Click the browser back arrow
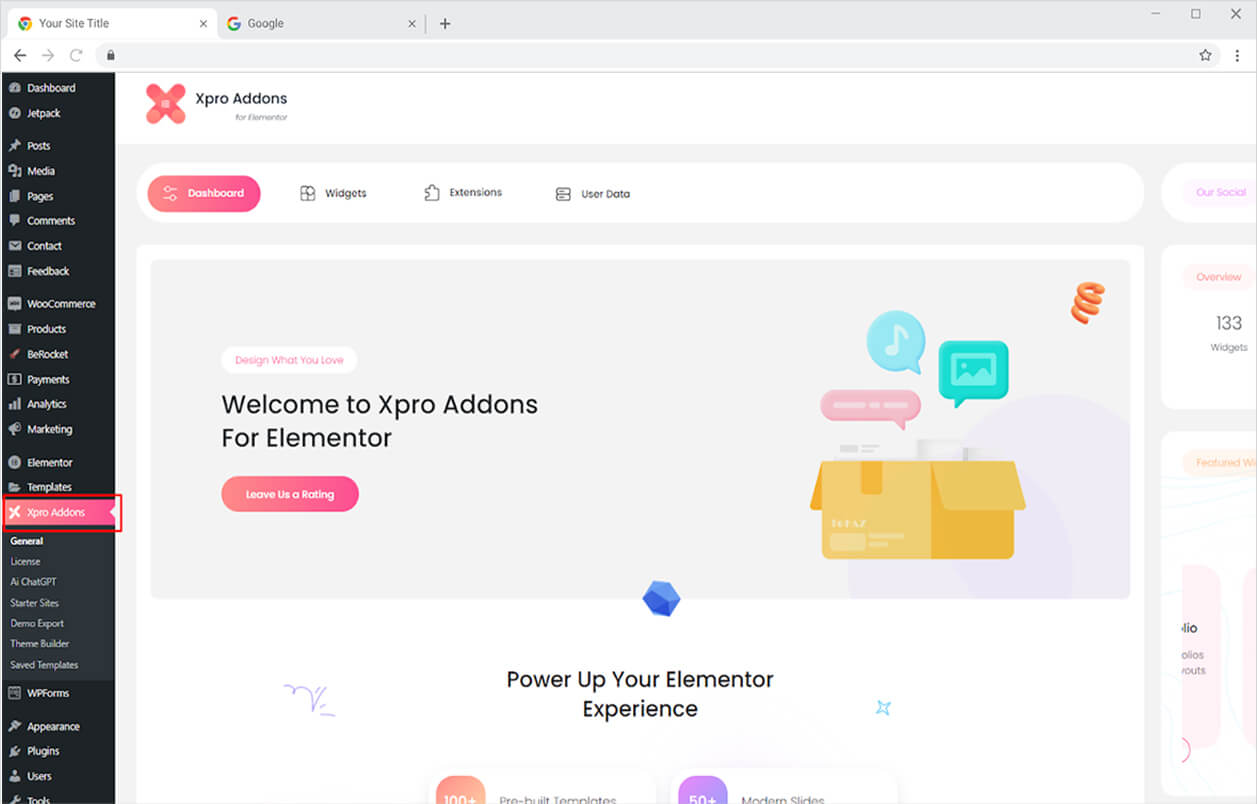Screen dimensions: 1257x804 pyautogui.click(x=20, y=56)
